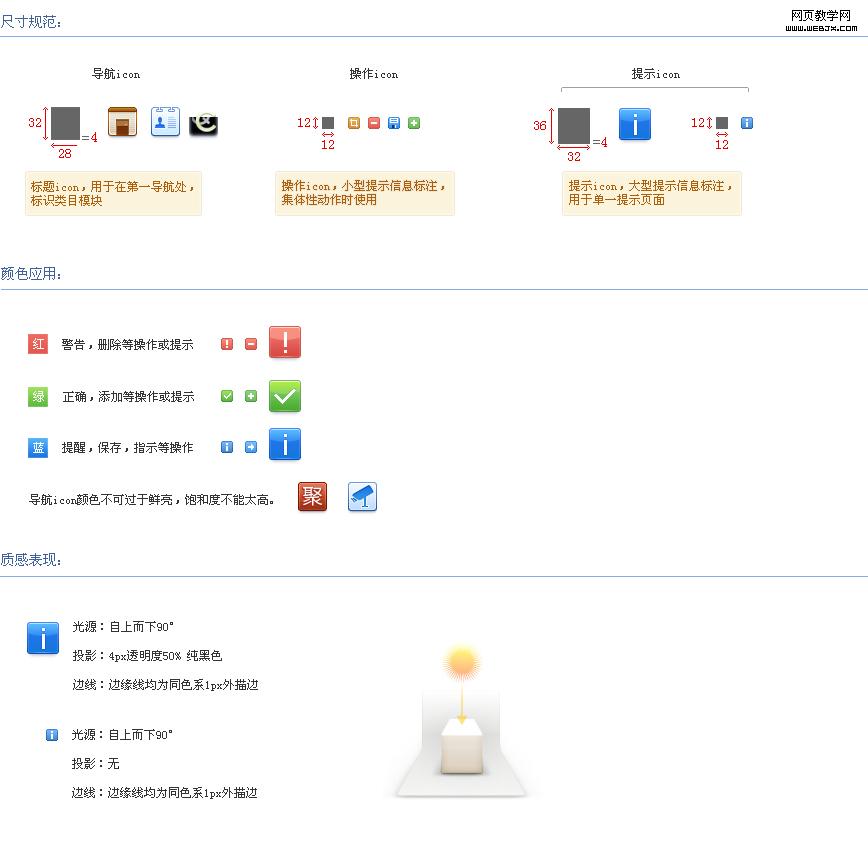
Task: Click the small blue save disk icon
Action: click(394, 123)
